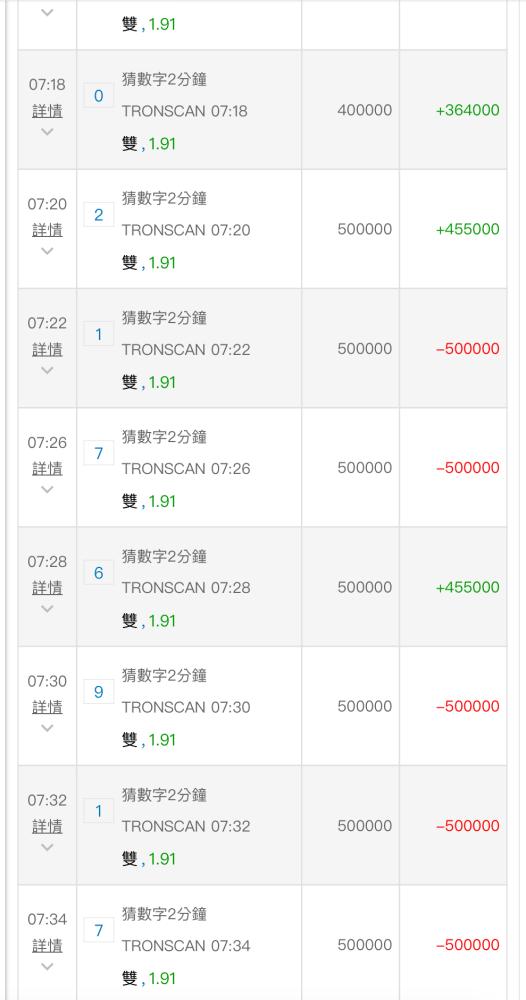This screenshot has width=526, height=1000.
Task: Click the +364000 profit amount
Action: 467,110
